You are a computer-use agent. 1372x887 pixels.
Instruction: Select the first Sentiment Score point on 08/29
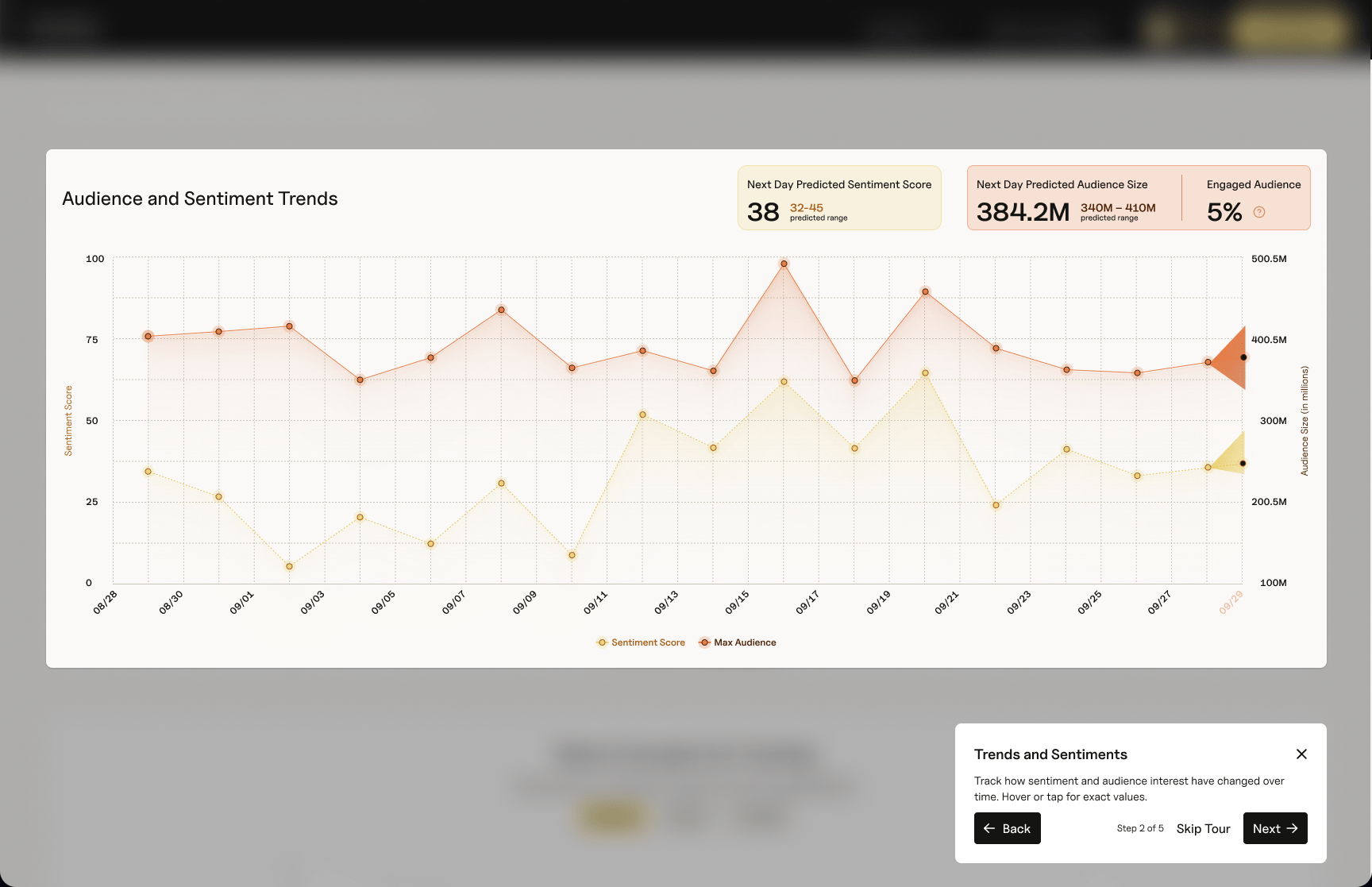[x=148, y=472]
